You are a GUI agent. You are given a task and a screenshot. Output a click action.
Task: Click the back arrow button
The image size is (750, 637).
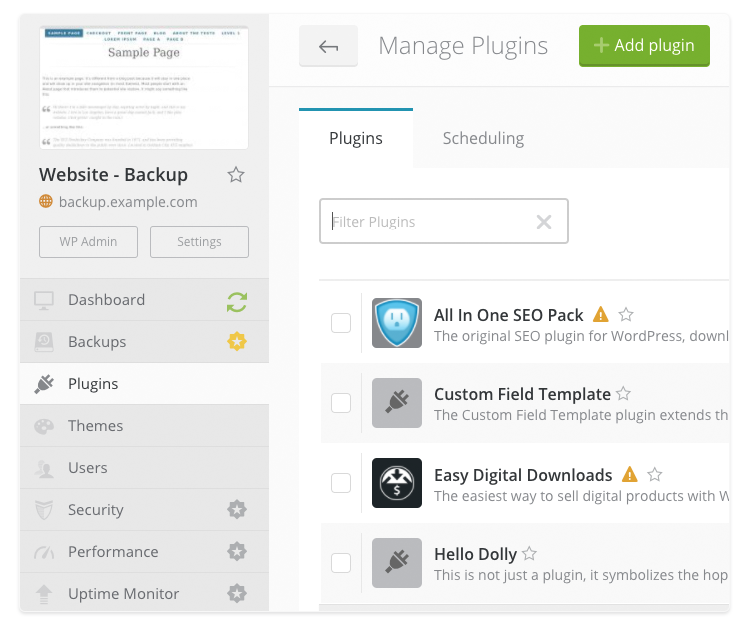coord(328,46)
